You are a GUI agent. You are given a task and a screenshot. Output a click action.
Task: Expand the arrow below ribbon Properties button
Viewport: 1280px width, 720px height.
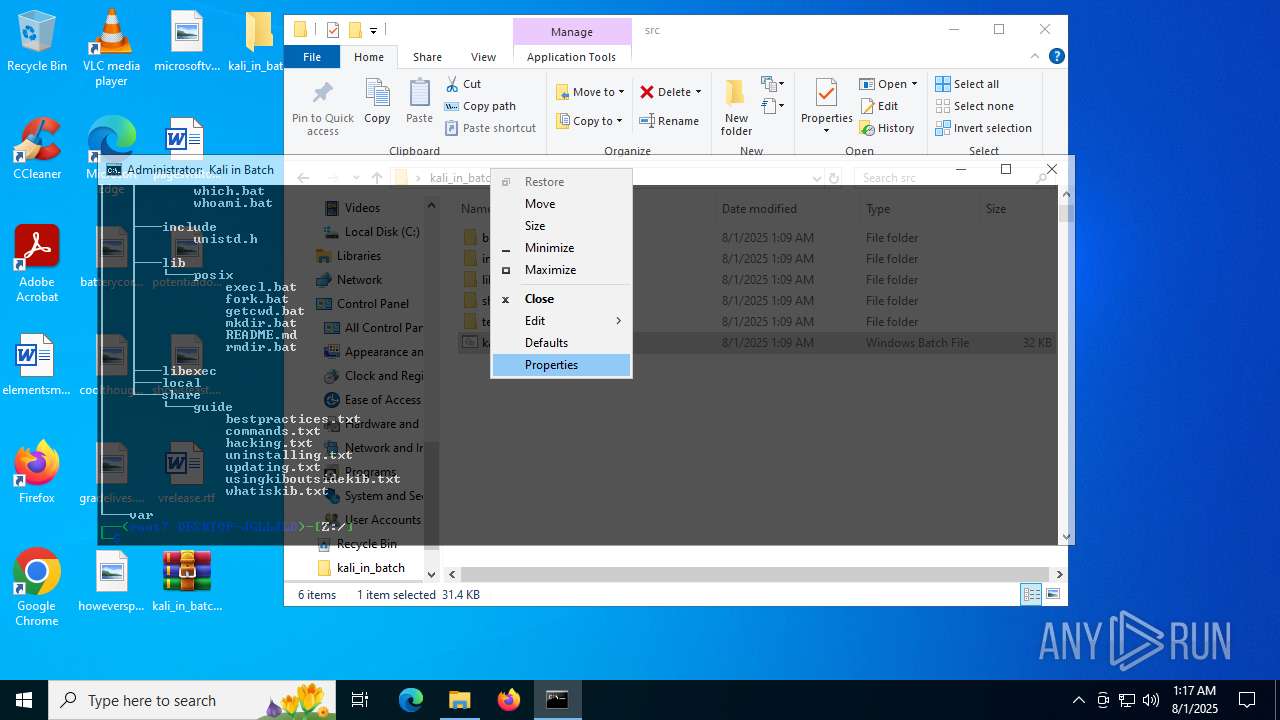pyautogui.click(x=826, y=131)
